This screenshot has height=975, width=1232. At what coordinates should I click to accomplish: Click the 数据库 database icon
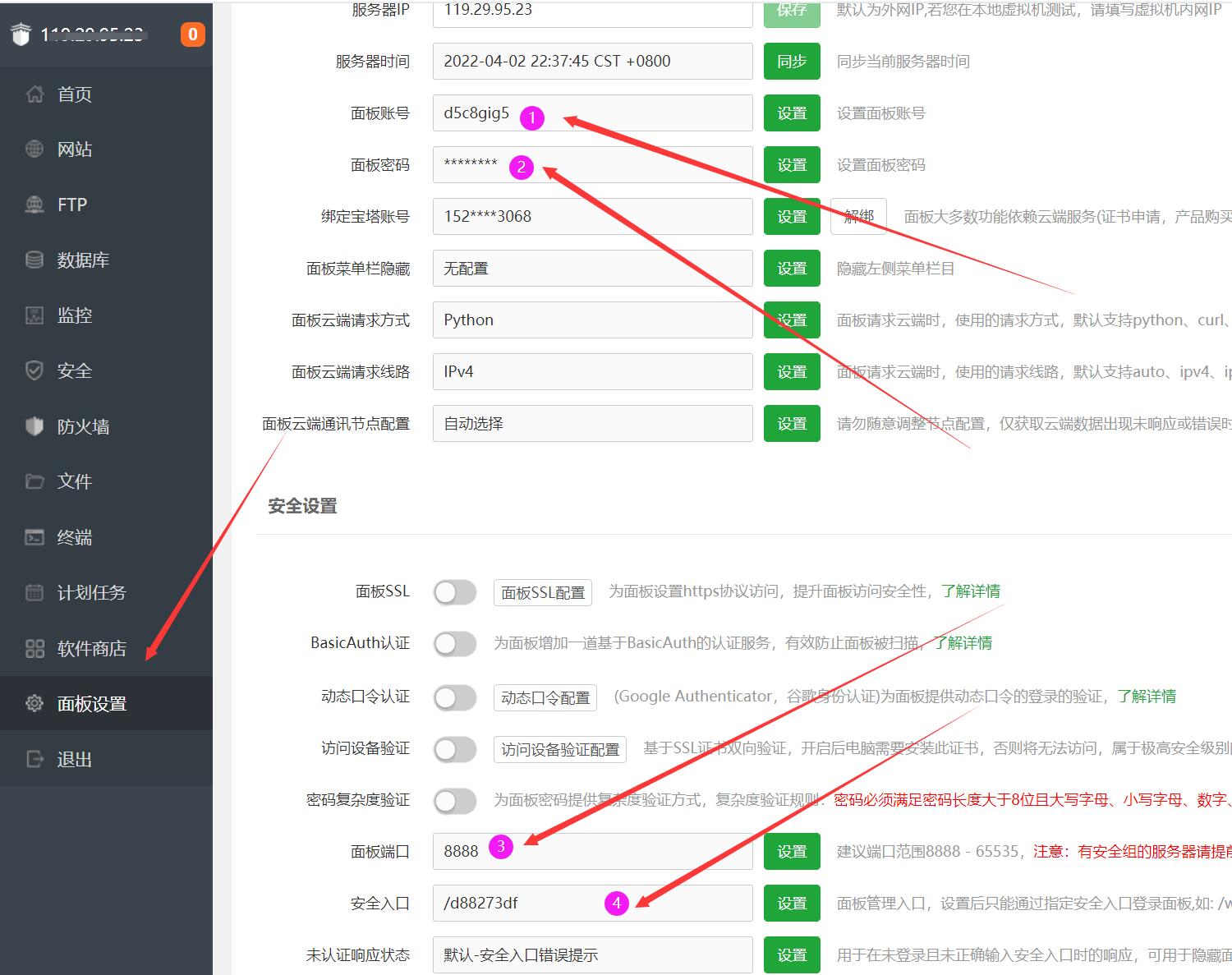[x=34, y=260]
